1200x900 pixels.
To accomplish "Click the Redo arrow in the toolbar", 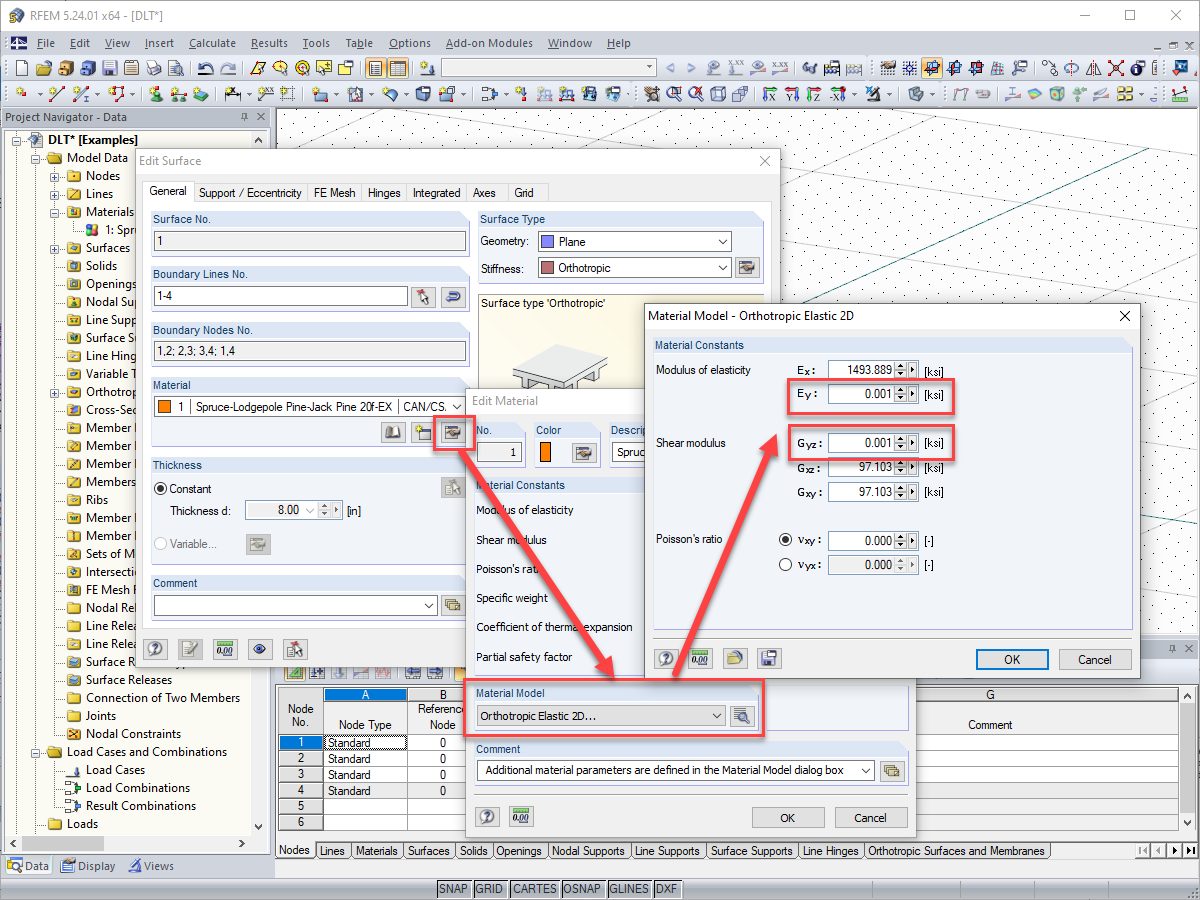I will click(228, 68).
